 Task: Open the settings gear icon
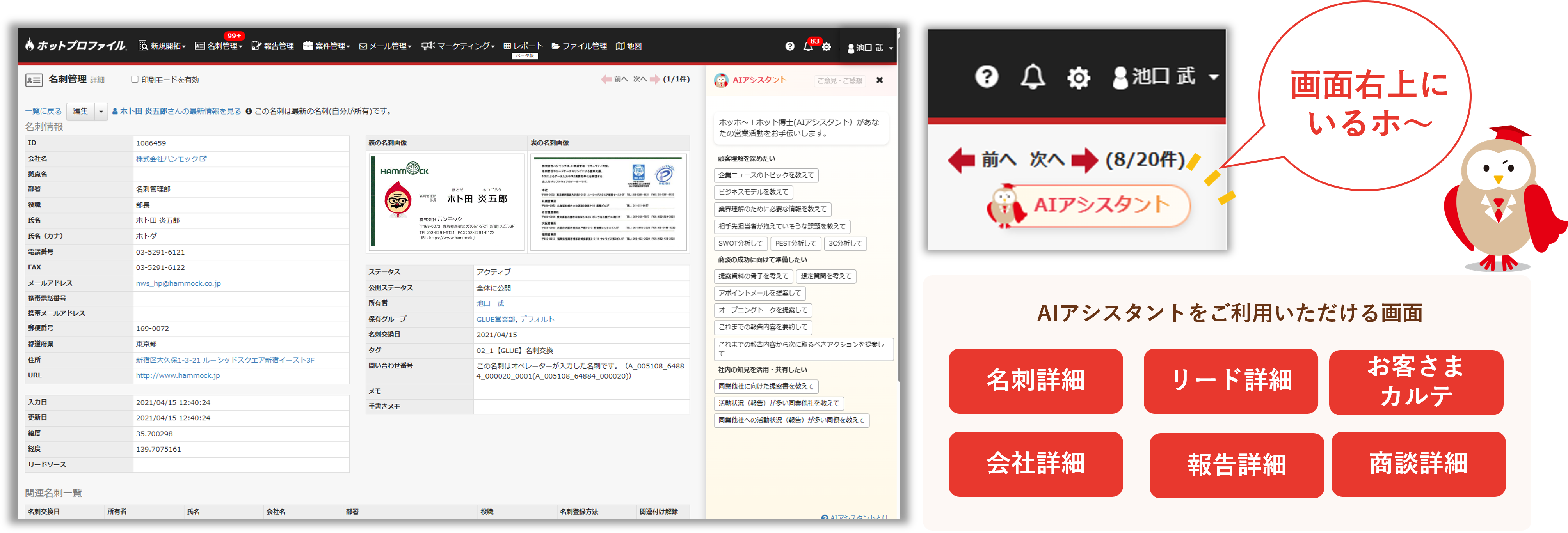826,47
